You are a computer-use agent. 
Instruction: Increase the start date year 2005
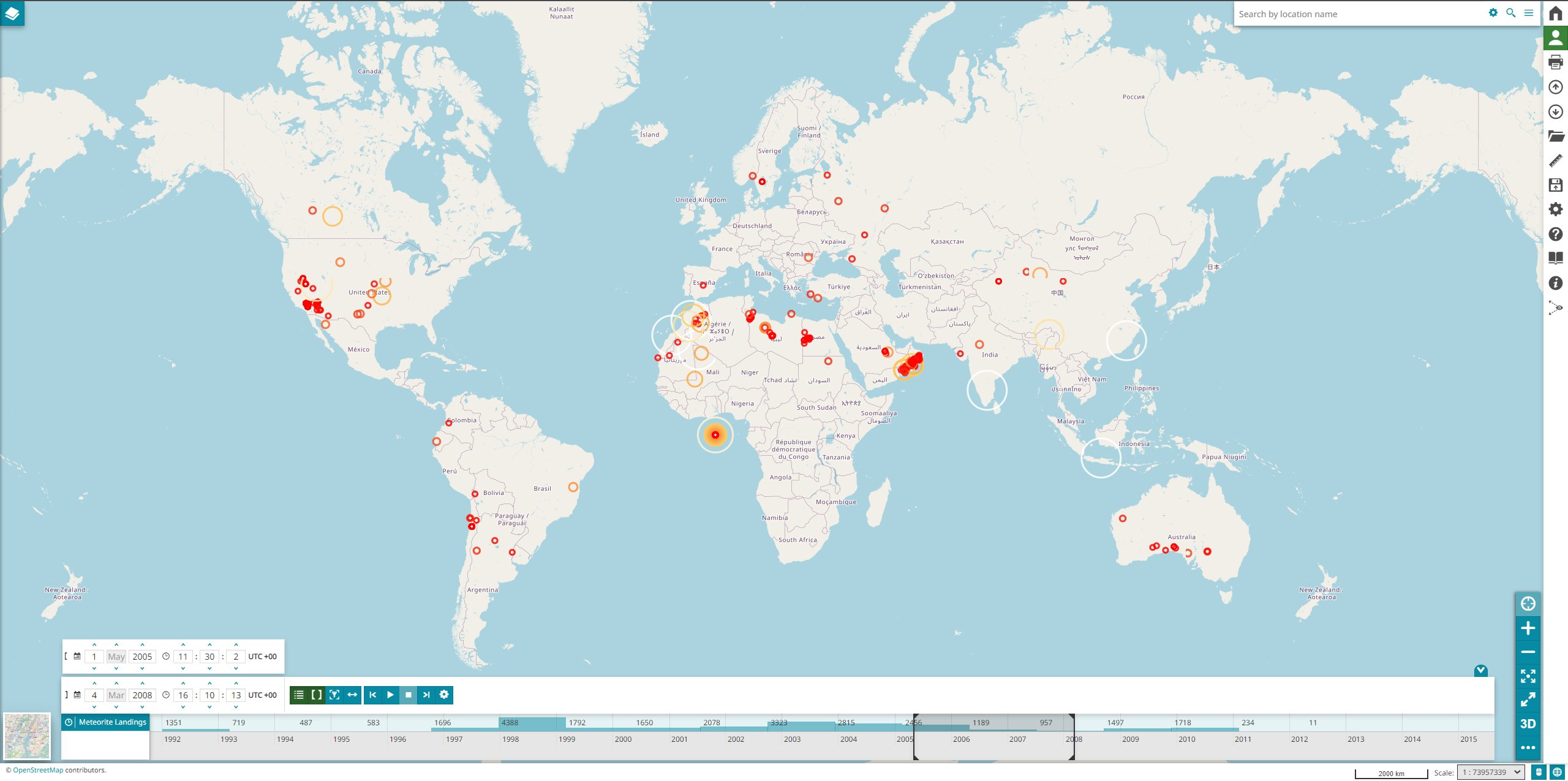[142, 645]
